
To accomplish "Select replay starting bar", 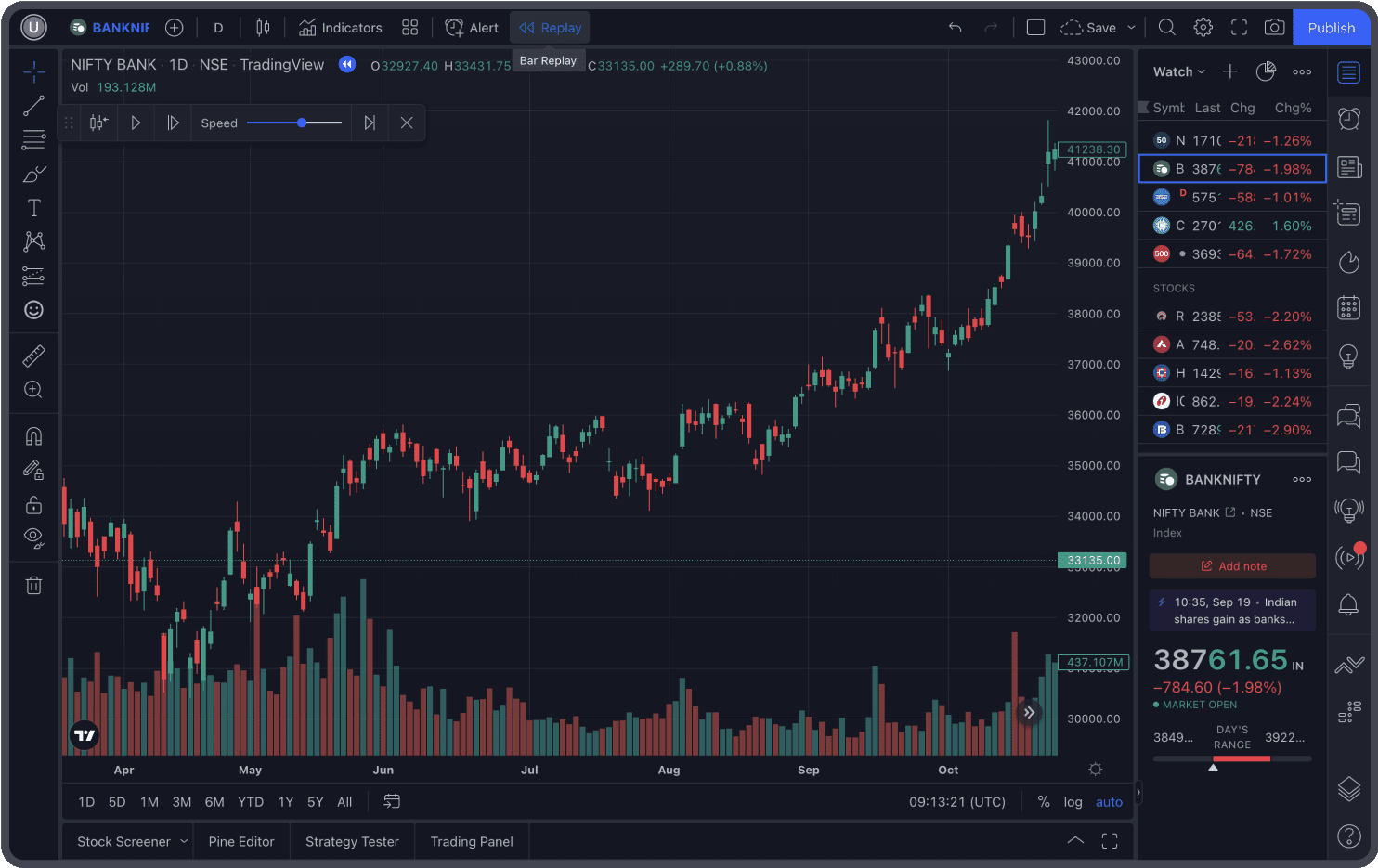I will [98, 123].
